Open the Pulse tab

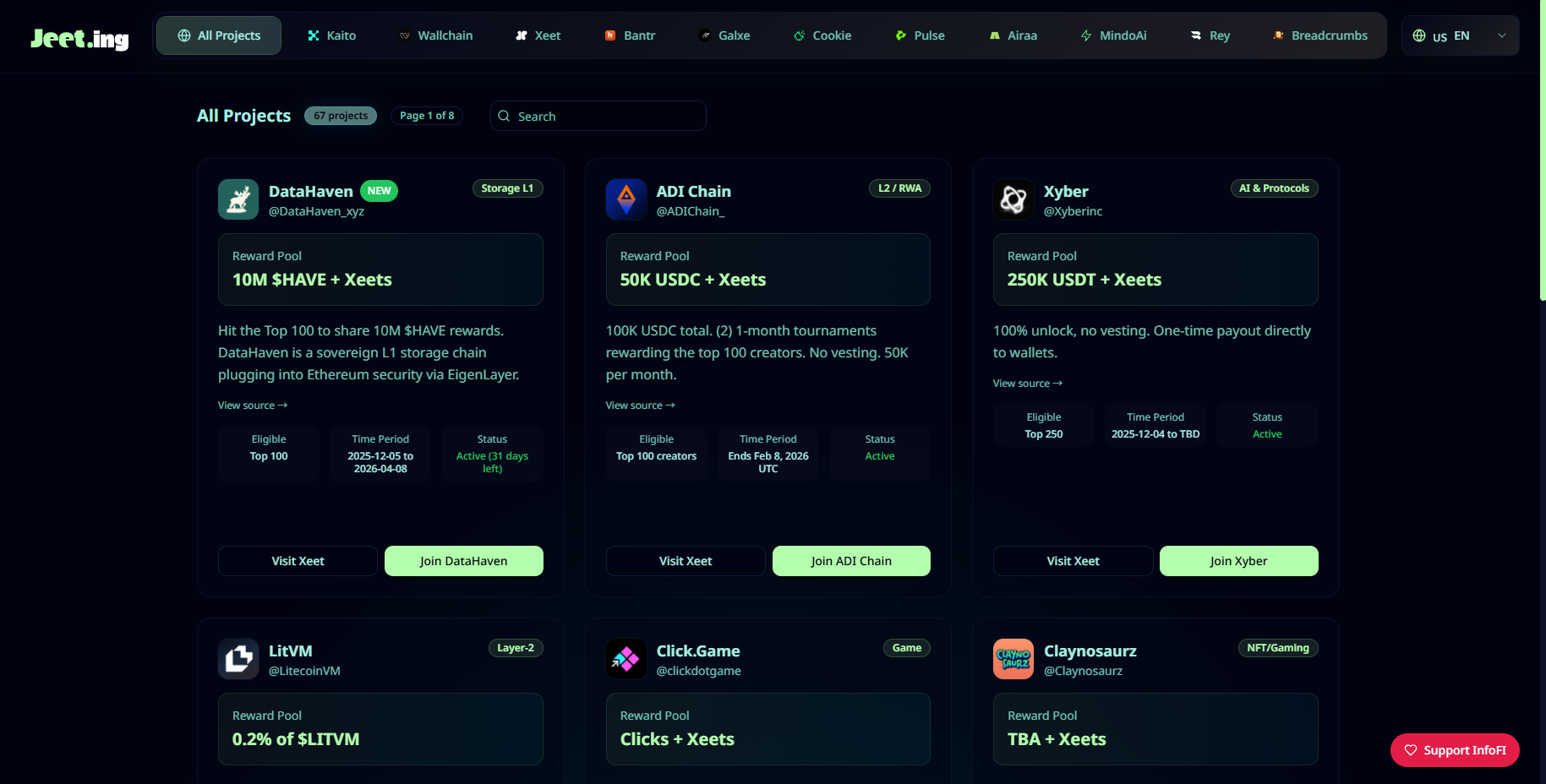point(920,35)
